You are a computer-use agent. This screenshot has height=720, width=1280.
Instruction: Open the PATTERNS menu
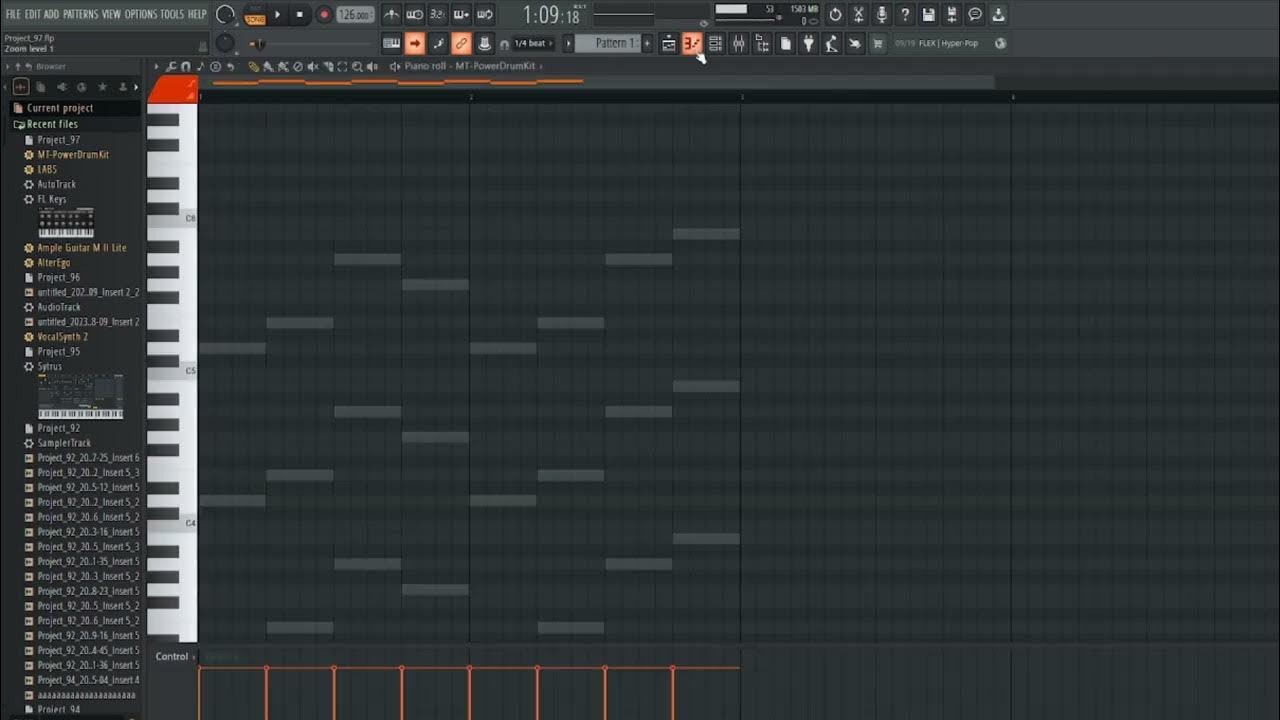coord(80,14)
